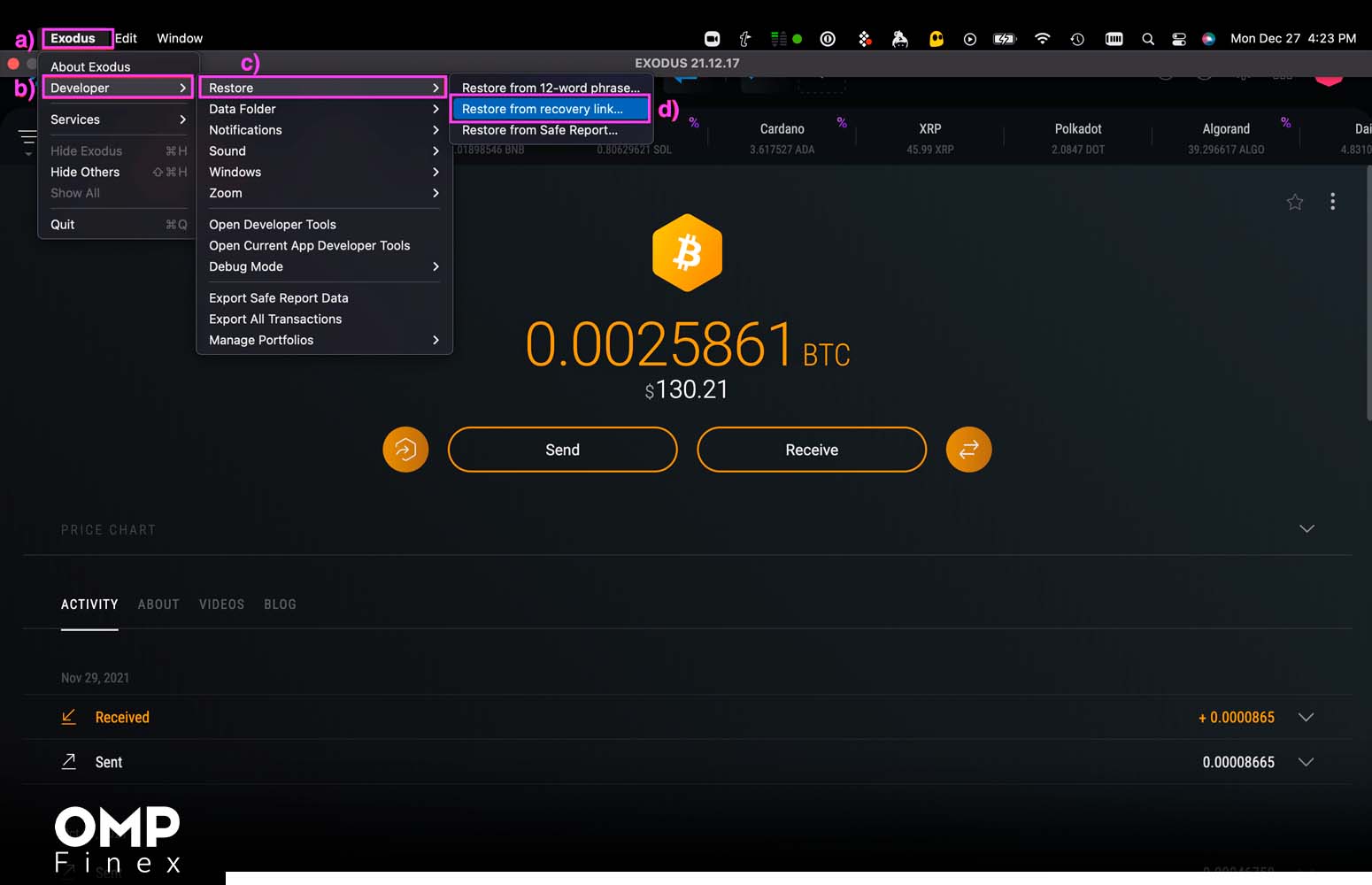Choose Hide Others from the menu

click(x=118, y=172)
